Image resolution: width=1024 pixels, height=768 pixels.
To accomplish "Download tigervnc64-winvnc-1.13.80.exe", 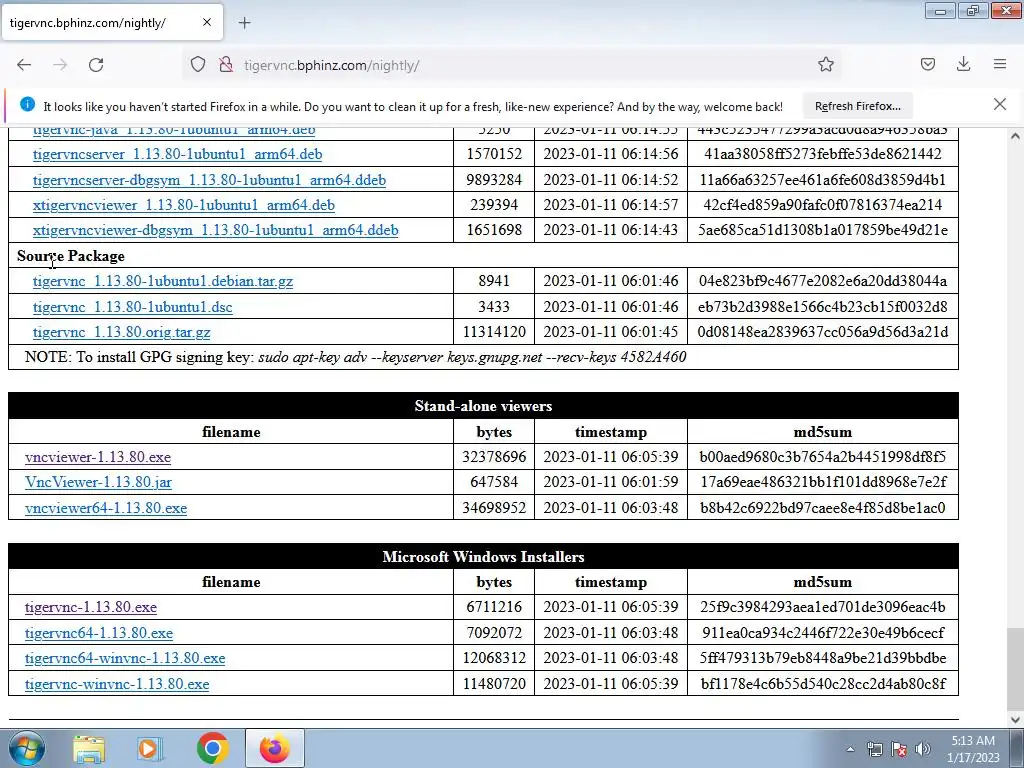I will tap(125, 658).
